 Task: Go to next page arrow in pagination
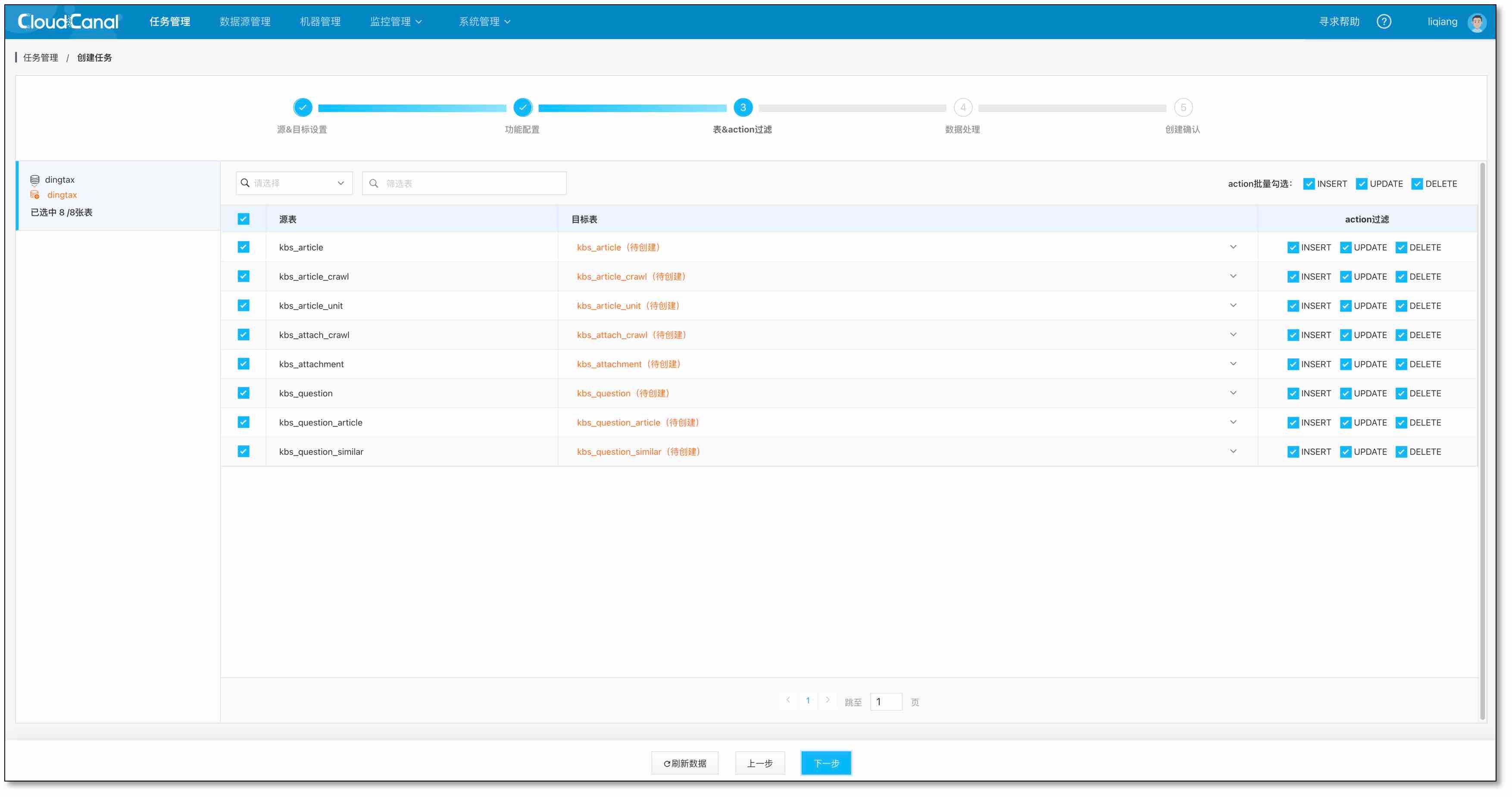pyautogui.click(x=827, y=700)
